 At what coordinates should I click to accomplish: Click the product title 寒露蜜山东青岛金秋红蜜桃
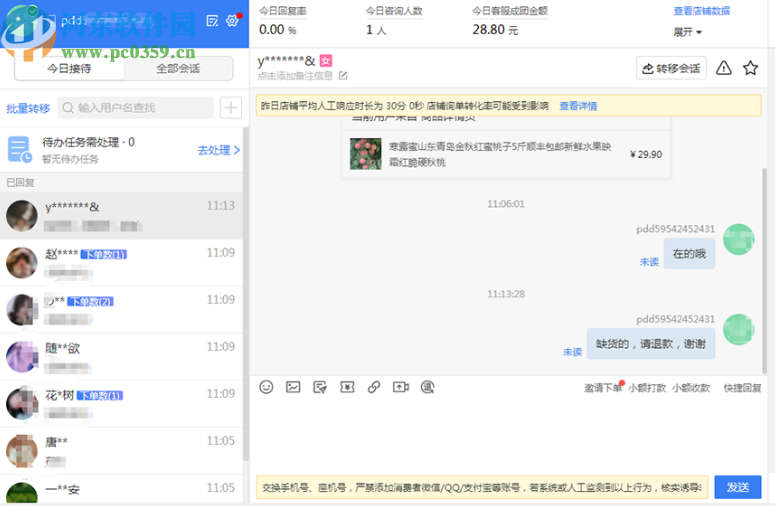(500, 154)
